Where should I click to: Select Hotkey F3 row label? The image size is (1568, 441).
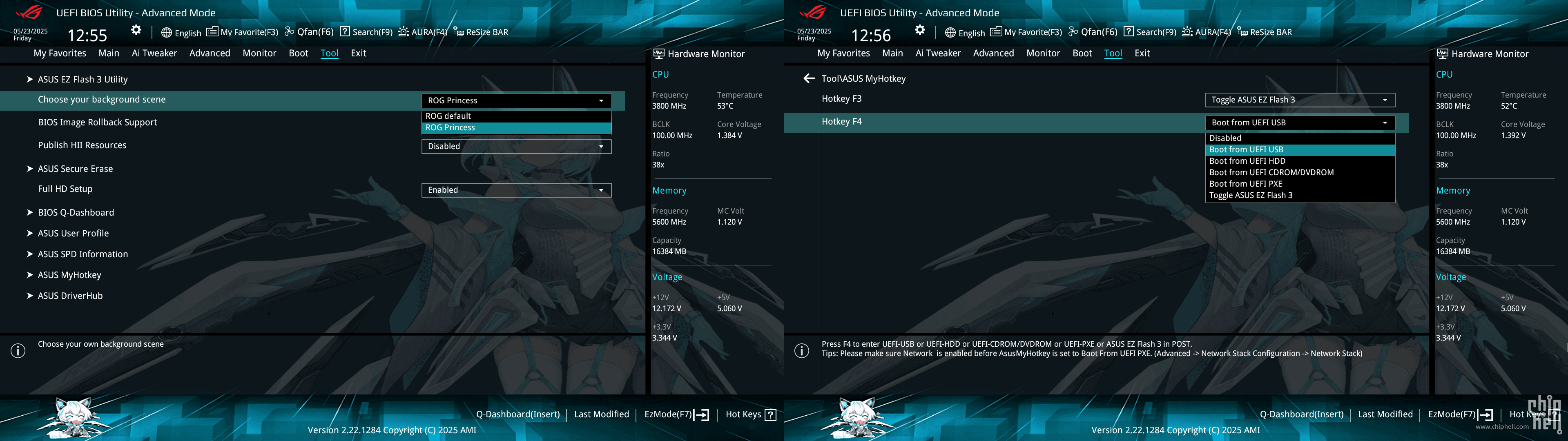[x=842, y=98]
